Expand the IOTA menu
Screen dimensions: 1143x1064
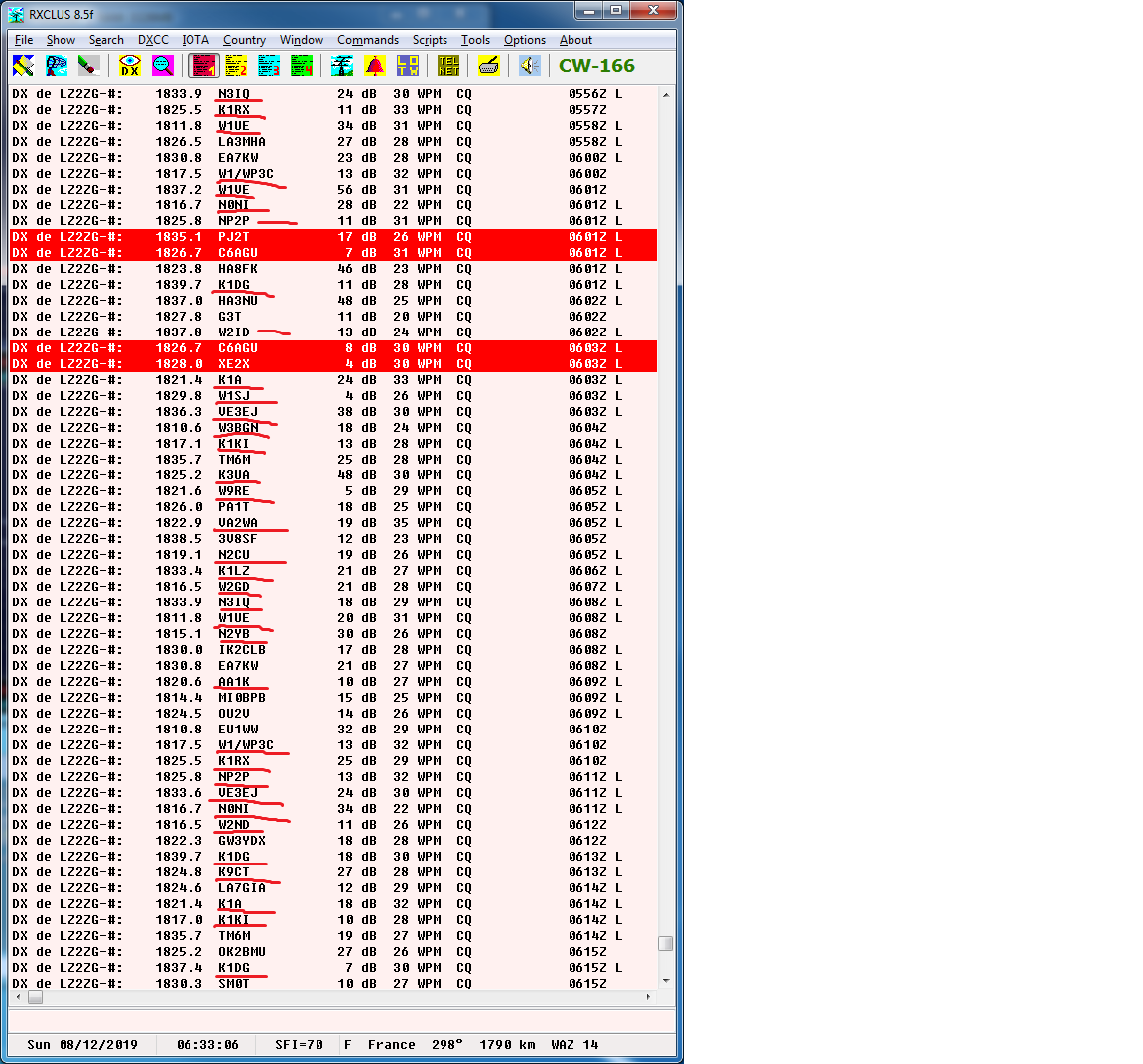coord(195,40)
